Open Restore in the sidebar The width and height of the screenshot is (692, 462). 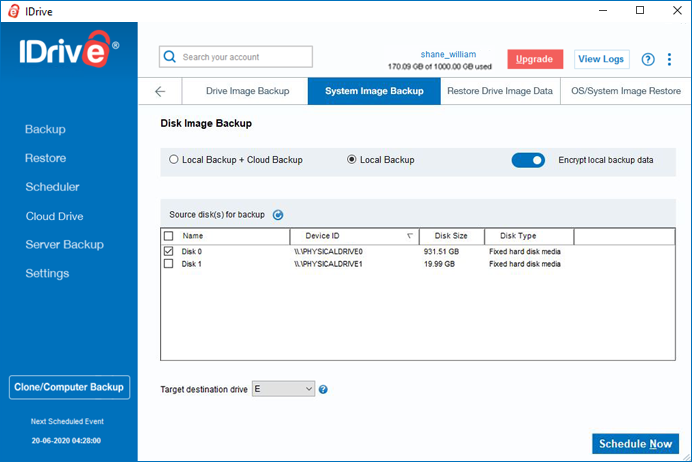(45, 158)
